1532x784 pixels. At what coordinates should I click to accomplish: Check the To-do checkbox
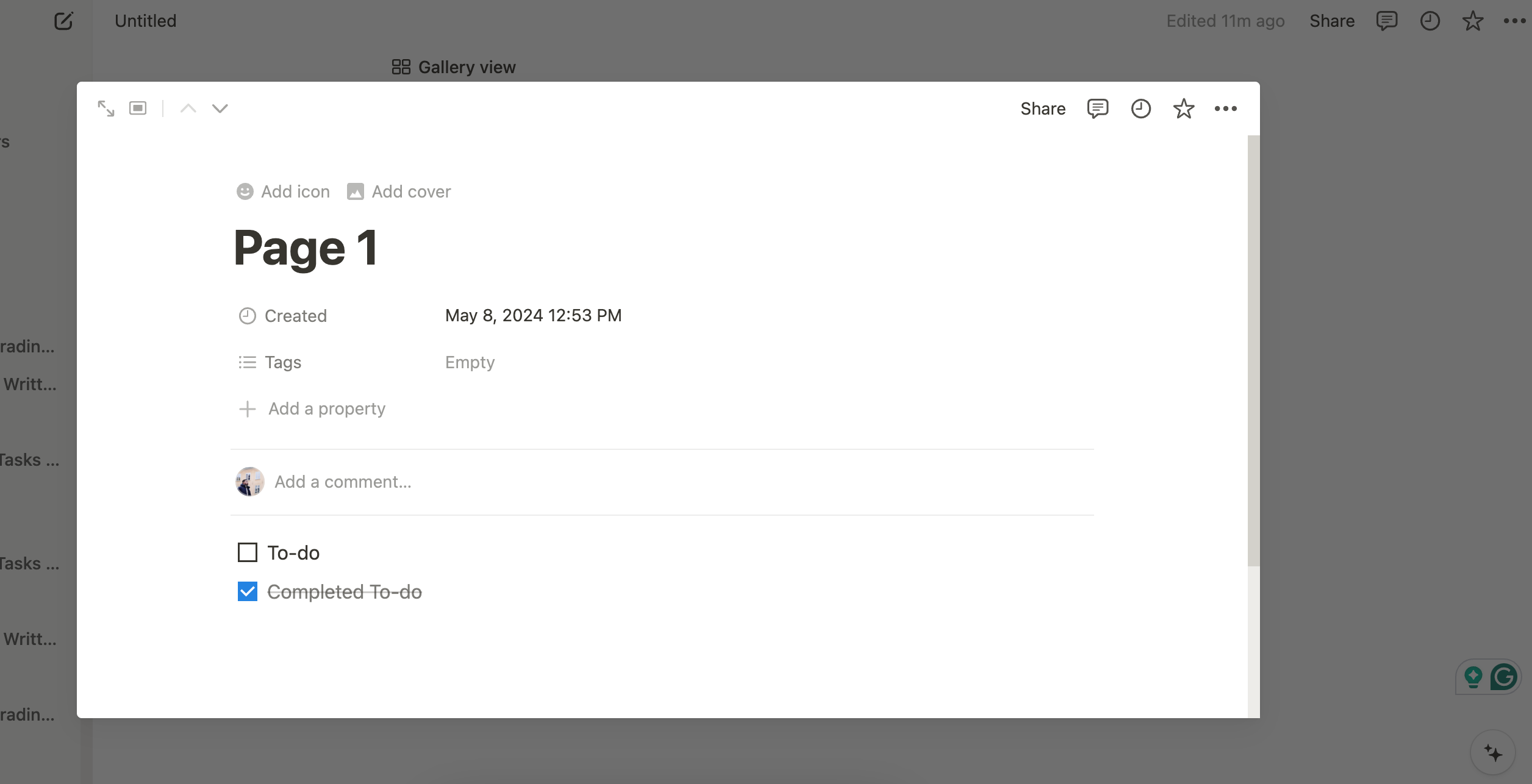coord(246,552)
